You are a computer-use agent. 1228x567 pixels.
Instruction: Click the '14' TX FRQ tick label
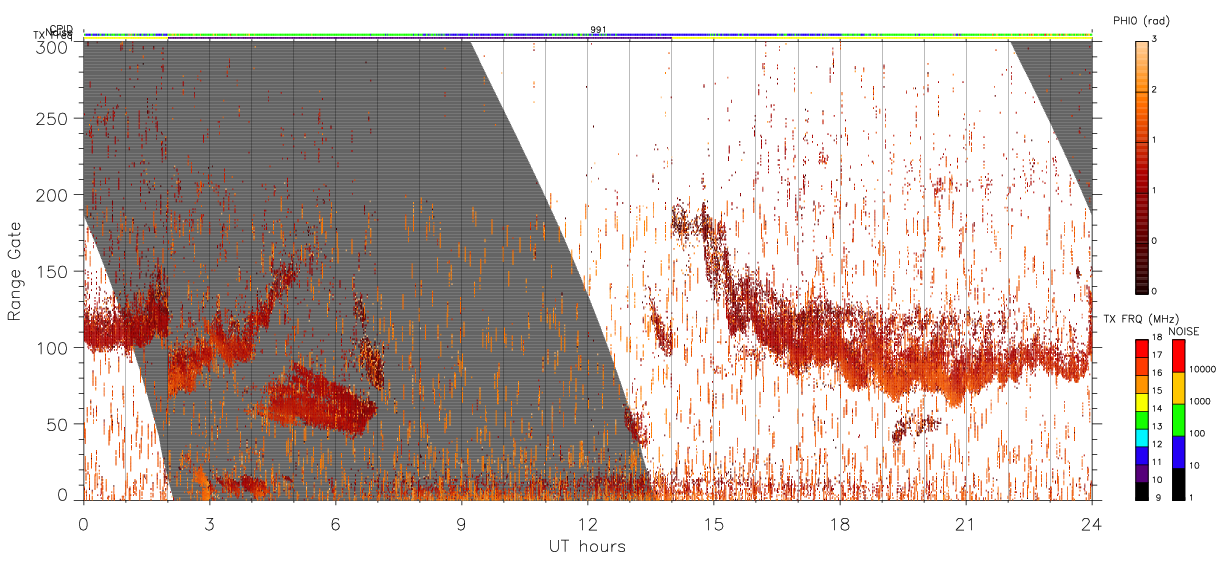[x=1159, y=408]
